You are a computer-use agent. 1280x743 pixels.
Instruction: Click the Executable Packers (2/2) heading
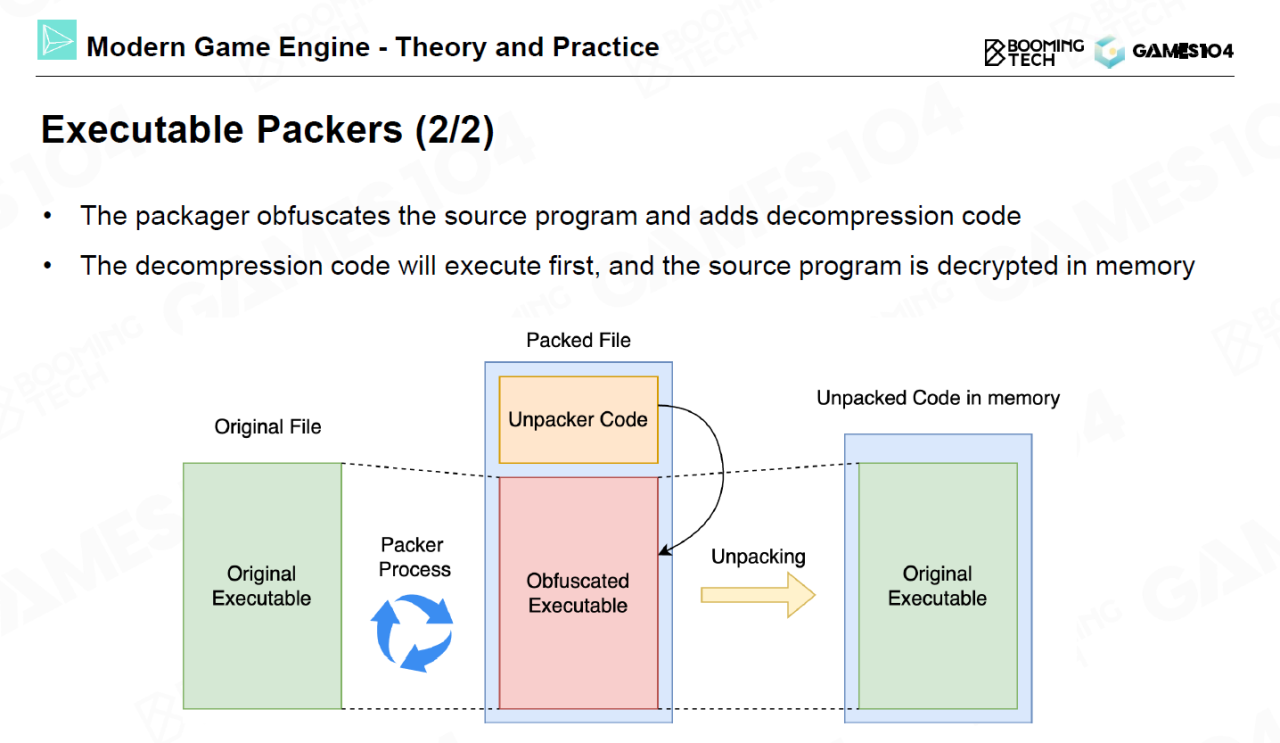268,131
